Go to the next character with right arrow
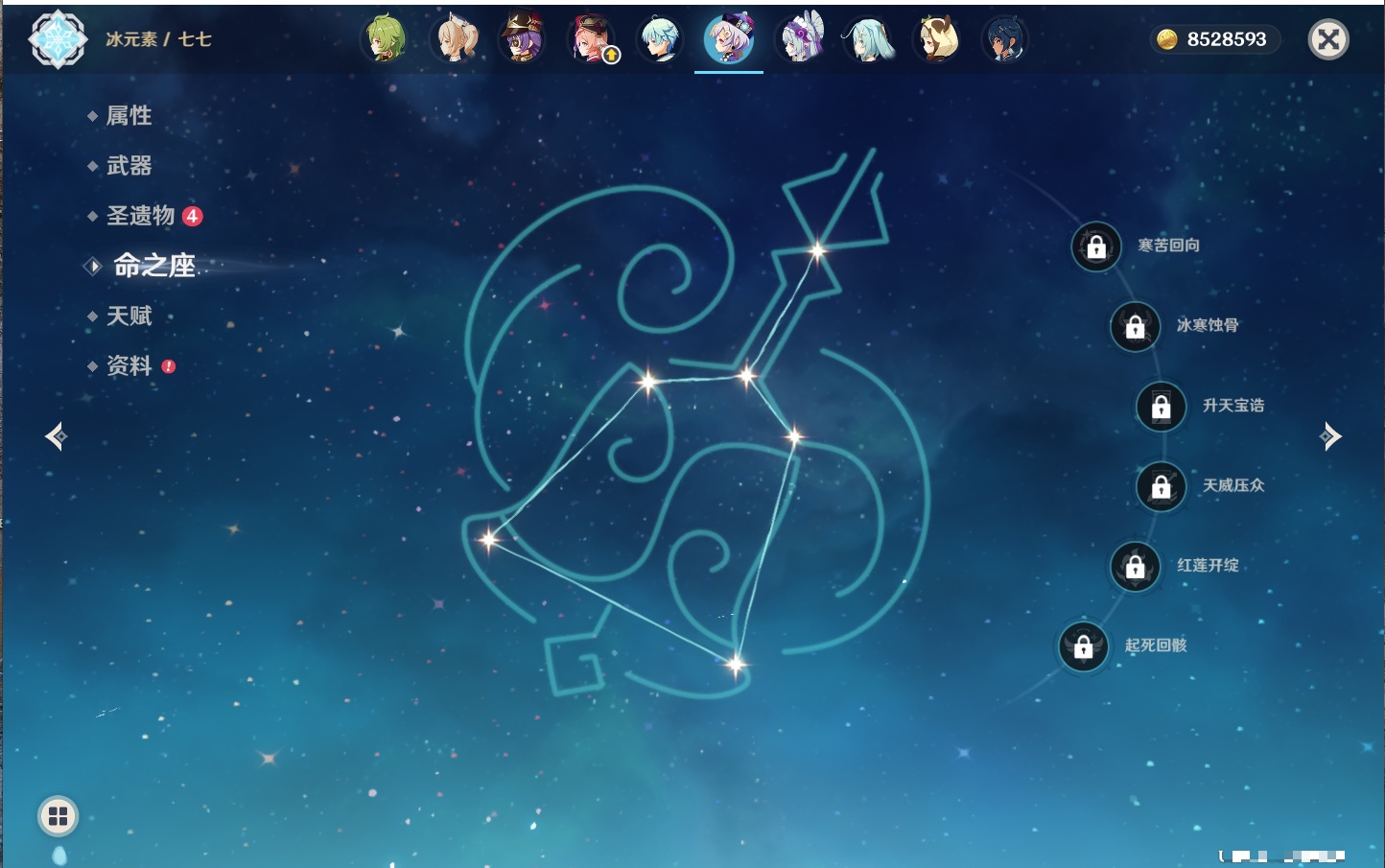Screen dimensions: 1385x868 click(x=1330, y=436)
